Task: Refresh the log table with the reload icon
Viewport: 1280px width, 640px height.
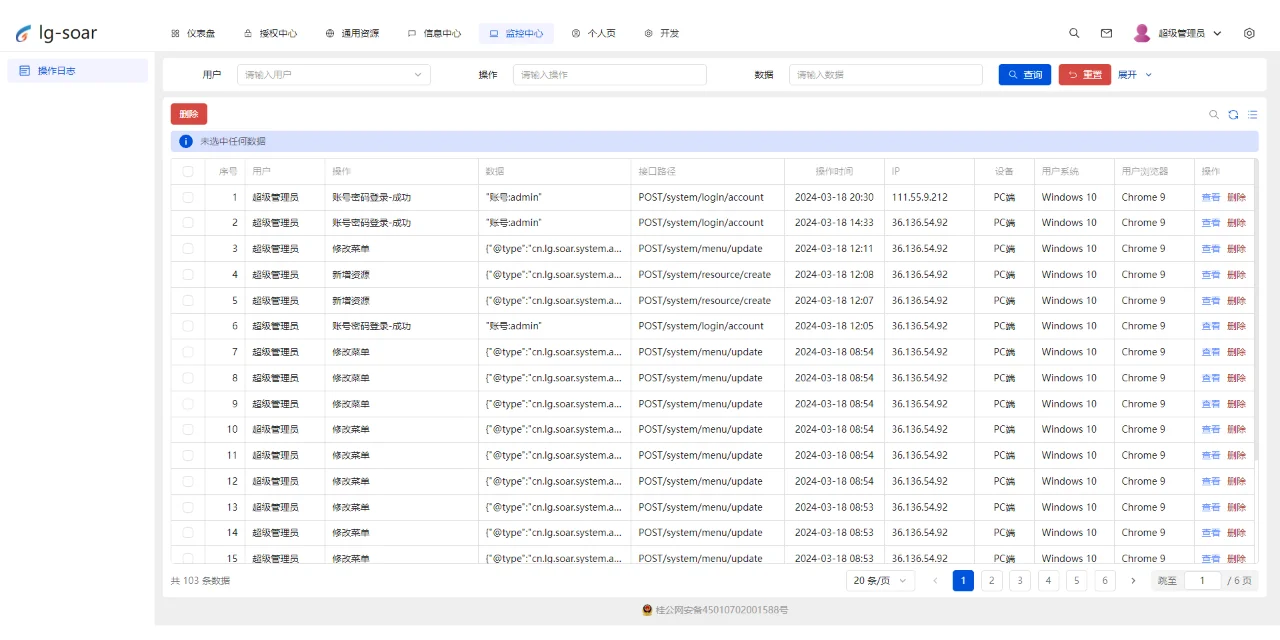Action: coord(1233,114)
